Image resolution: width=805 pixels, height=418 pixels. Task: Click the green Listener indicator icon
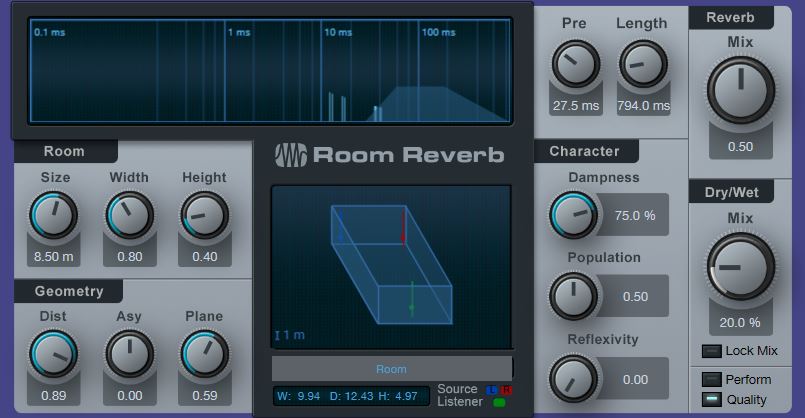click(499, 403)
